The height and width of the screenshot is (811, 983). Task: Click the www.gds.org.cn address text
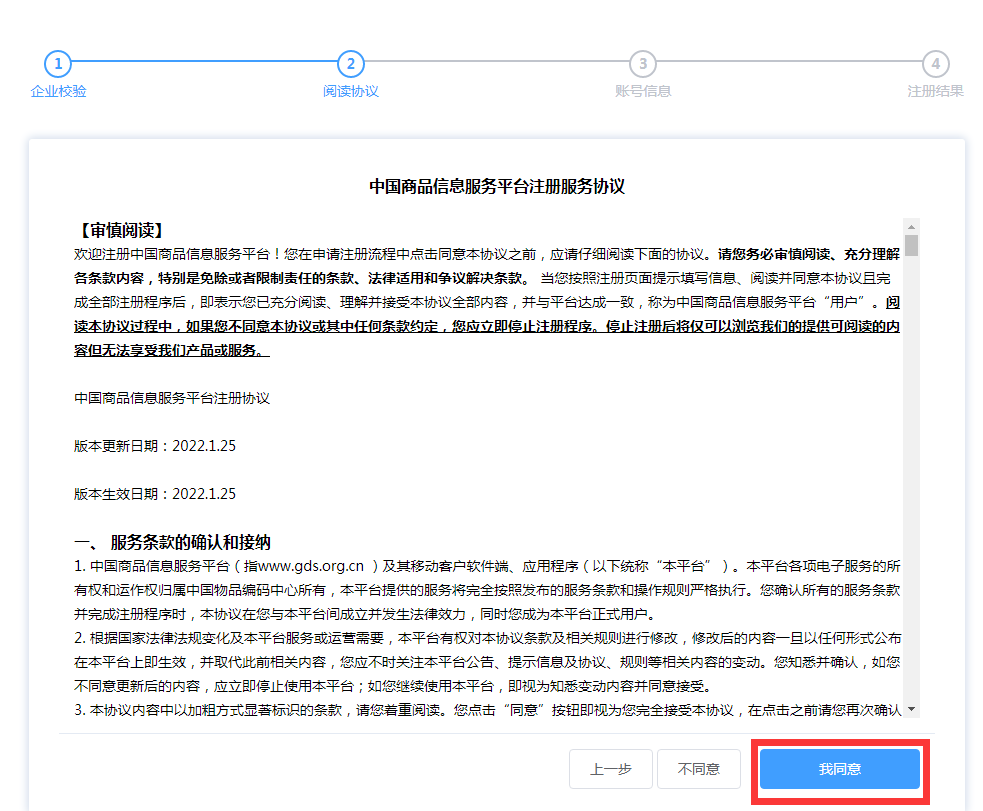pyautogui.click(x=311, y=566)
